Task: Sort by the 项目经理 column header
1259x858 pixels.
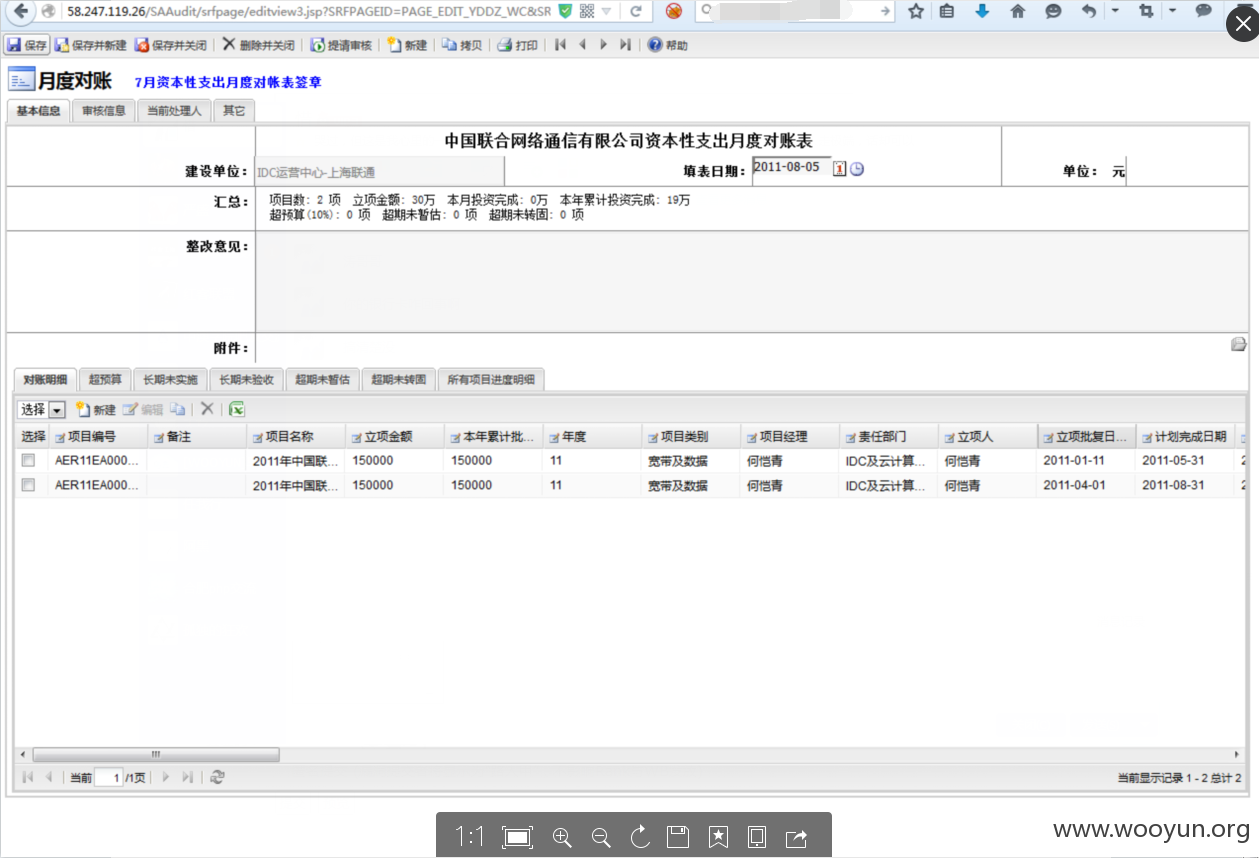Action: coord(790,437)
